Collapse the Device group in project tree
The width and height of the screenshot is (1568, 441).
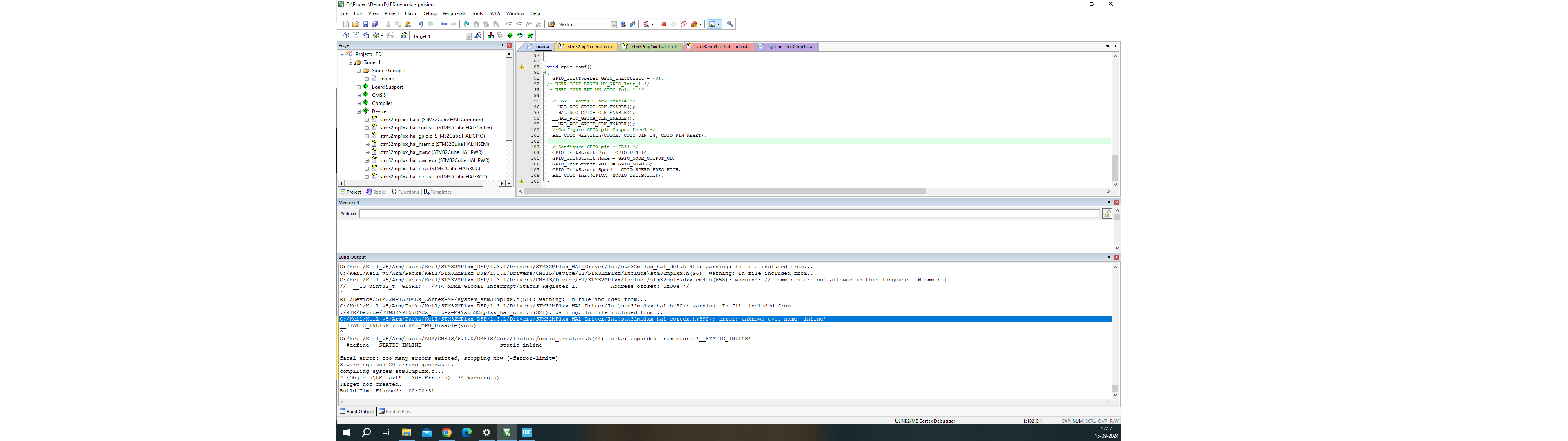pyautogui.click(x=359, y=111)
